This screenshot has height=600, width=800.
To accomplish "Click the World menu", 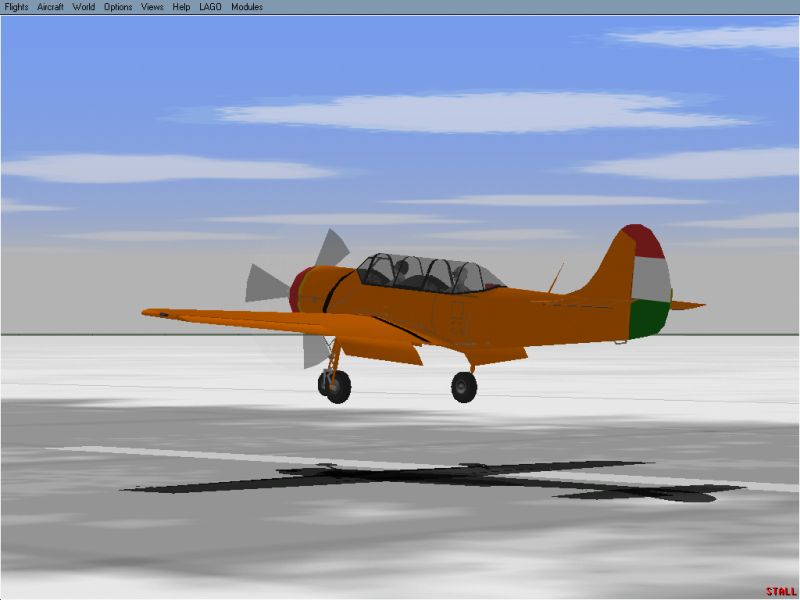I will click(x=84, y=7).
